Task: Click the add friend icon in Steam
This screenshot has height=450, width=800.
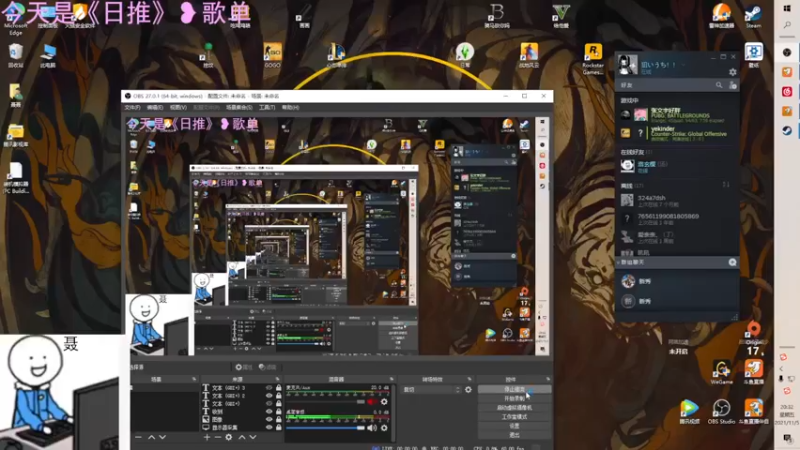Action: click(x=733, y=85)
